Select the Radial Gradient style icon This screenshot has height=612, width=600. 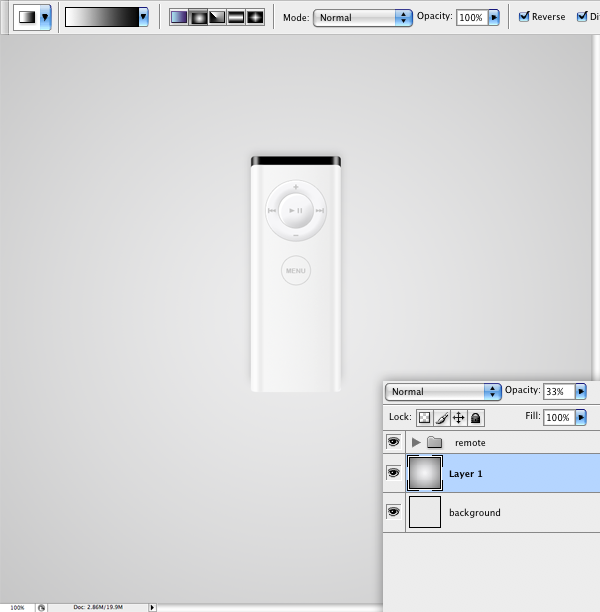point(198,17)
